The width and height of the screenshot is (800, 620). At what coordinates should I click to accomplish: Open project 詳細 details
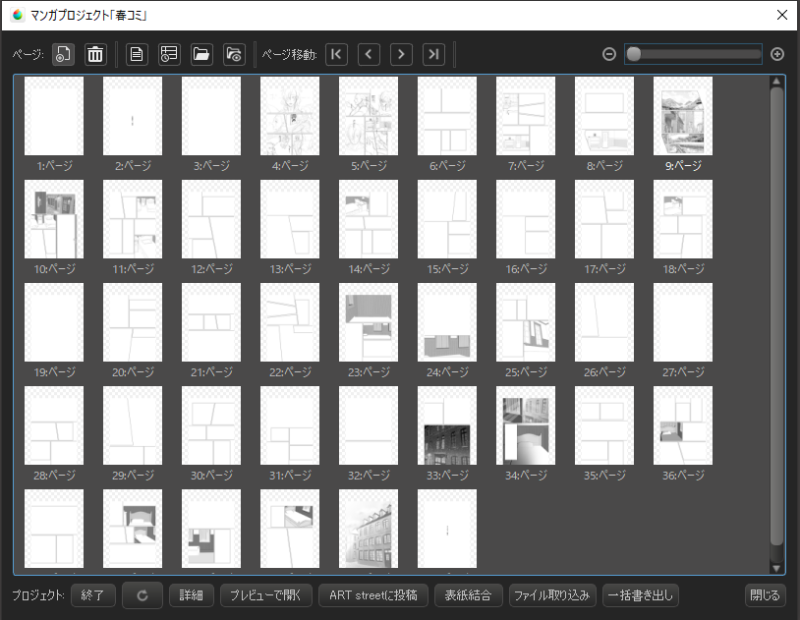pos(191,596)
